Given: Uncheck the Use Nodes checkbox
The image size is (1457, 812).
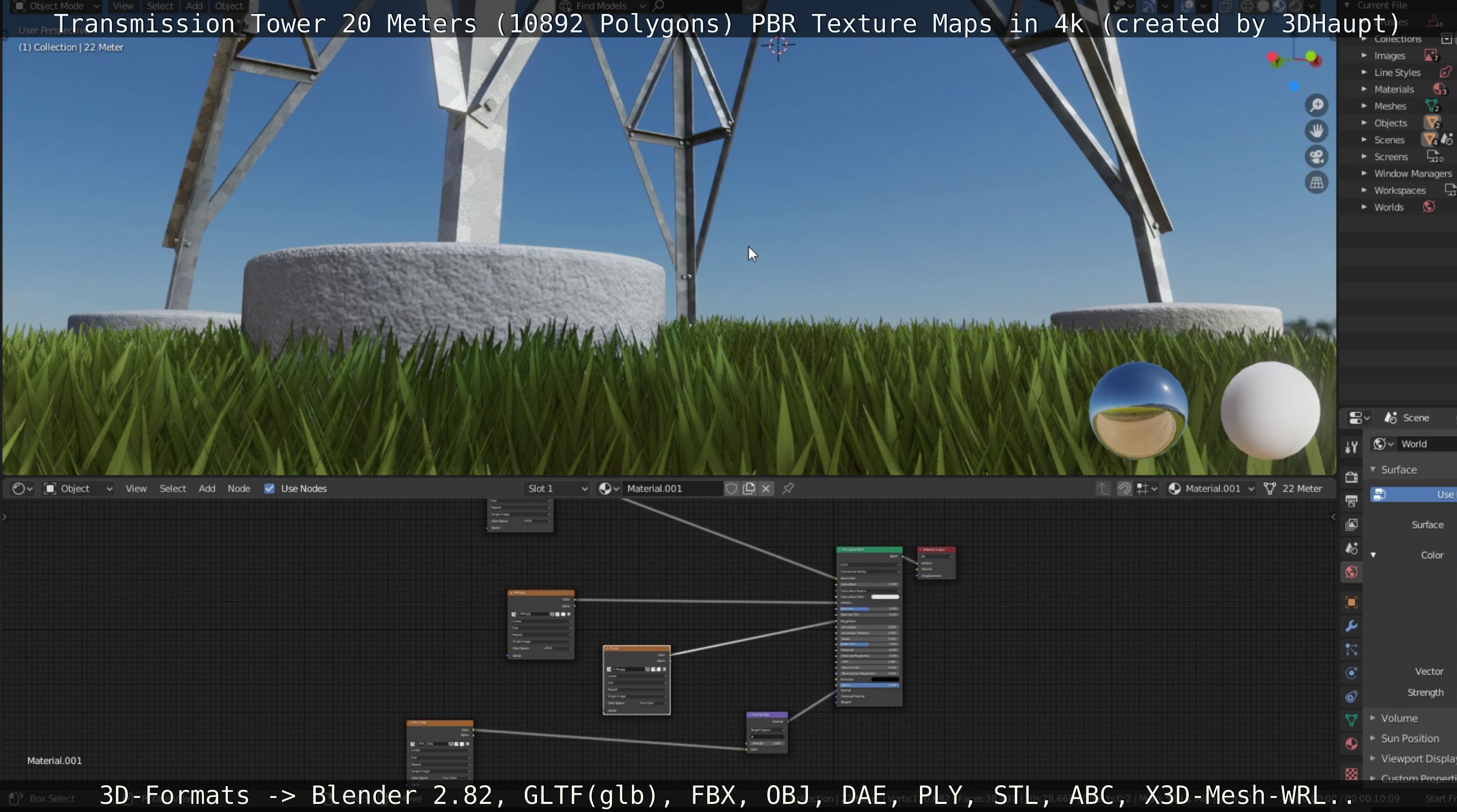Looking at the screenshot, I should (x=269, y=488).
